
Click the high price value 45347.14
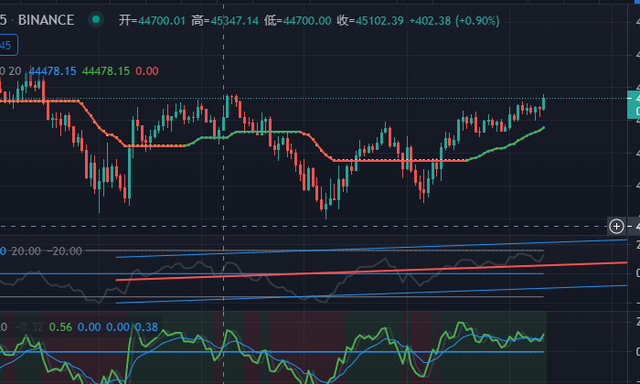[x=235, y=21]
